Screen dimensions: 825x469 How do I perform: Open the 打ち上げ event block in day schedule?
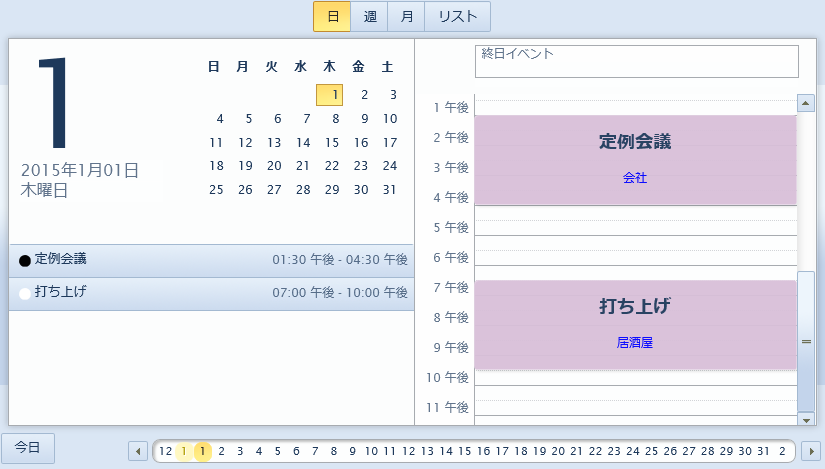636,325
